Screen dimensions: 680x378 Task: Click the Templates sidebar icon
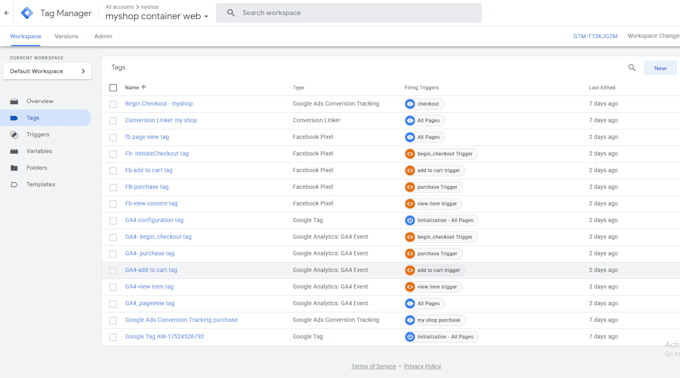pos(14,185)
